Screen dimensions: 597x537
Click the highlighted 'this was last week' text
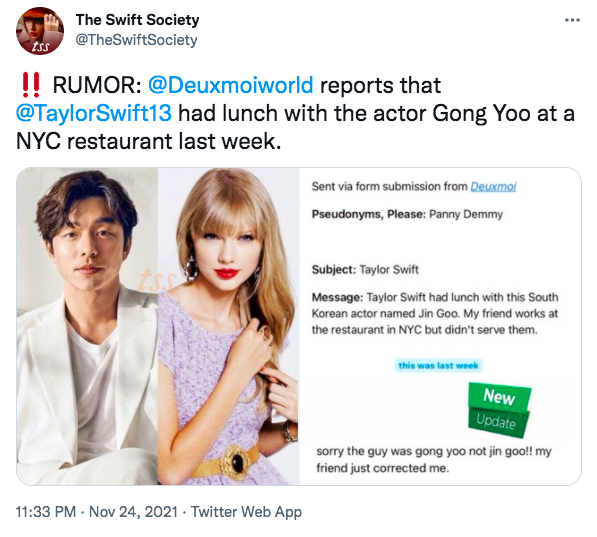point(438,366)
